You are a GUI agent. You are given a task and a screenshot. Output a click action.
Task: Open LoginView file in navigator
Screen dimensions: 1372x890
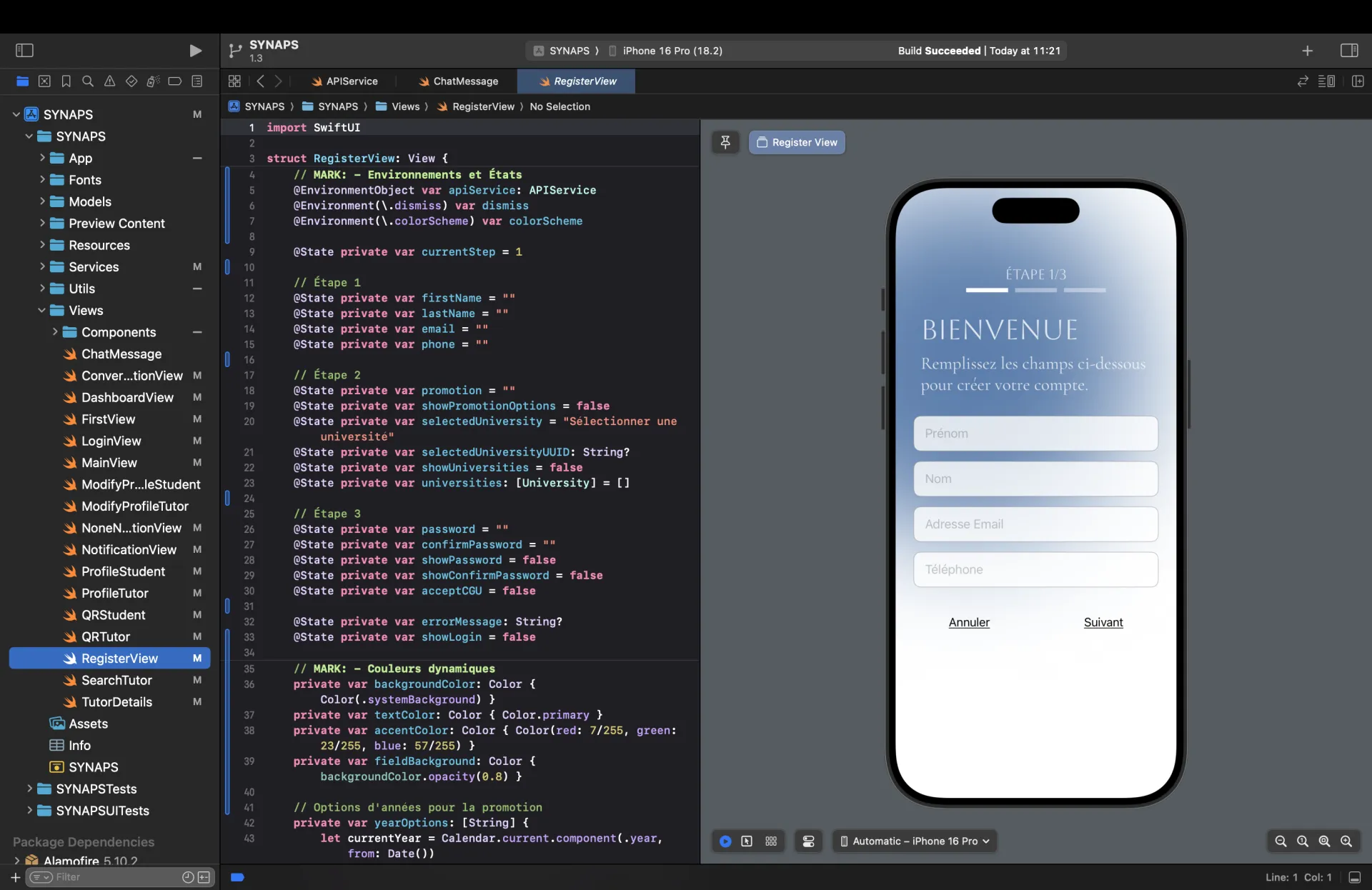coord(111,441)
